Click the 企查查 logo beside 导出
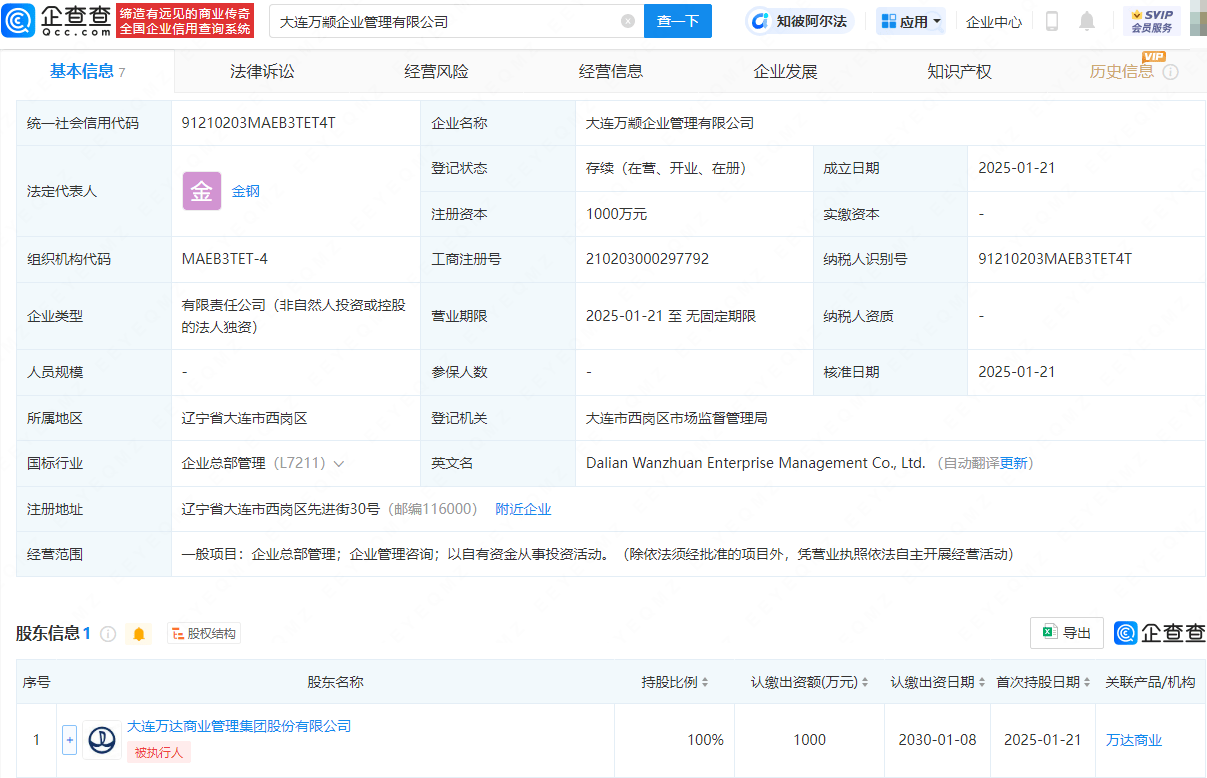Viewport: 1207px width, 778px height. (1160, 633)
